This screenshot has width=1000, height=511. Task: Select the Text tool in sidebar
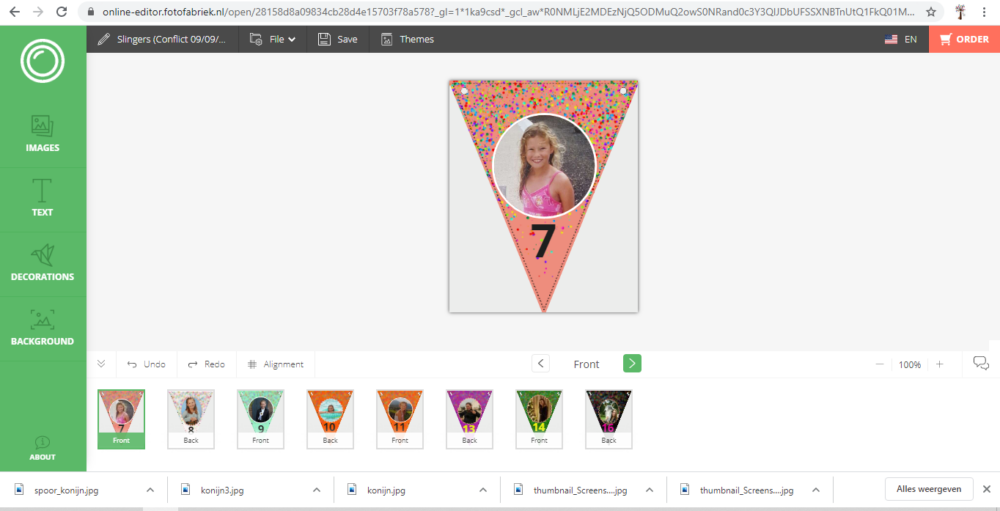click(42, 198)
